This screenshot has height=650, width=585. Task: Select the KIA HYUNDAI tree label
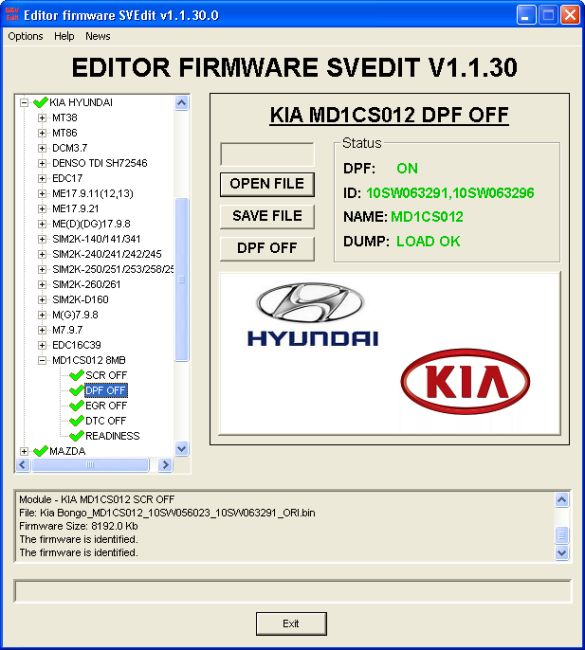point(81,102)
